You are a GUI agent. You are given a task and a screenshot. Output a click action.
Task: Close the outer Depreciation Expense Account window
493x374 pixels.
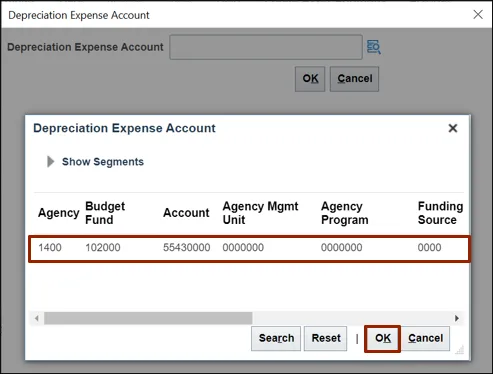478,14
